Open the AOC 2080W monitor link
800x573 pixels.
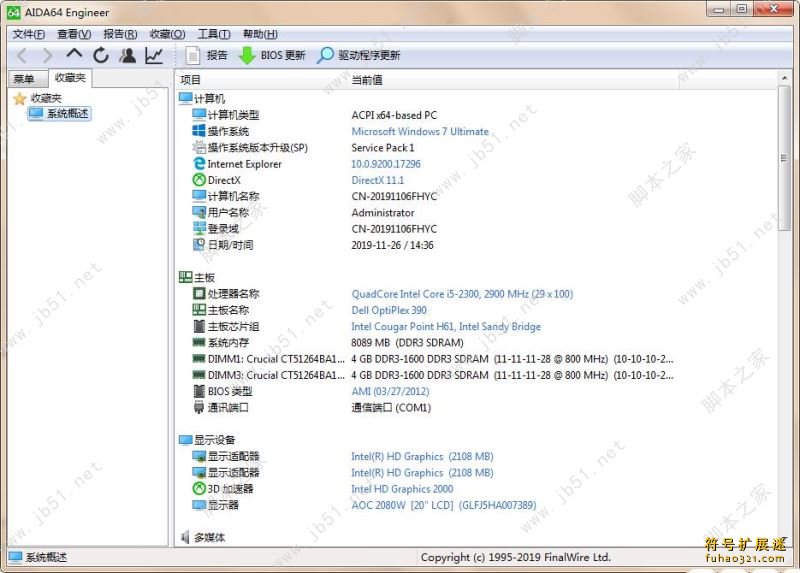[444, 505]
